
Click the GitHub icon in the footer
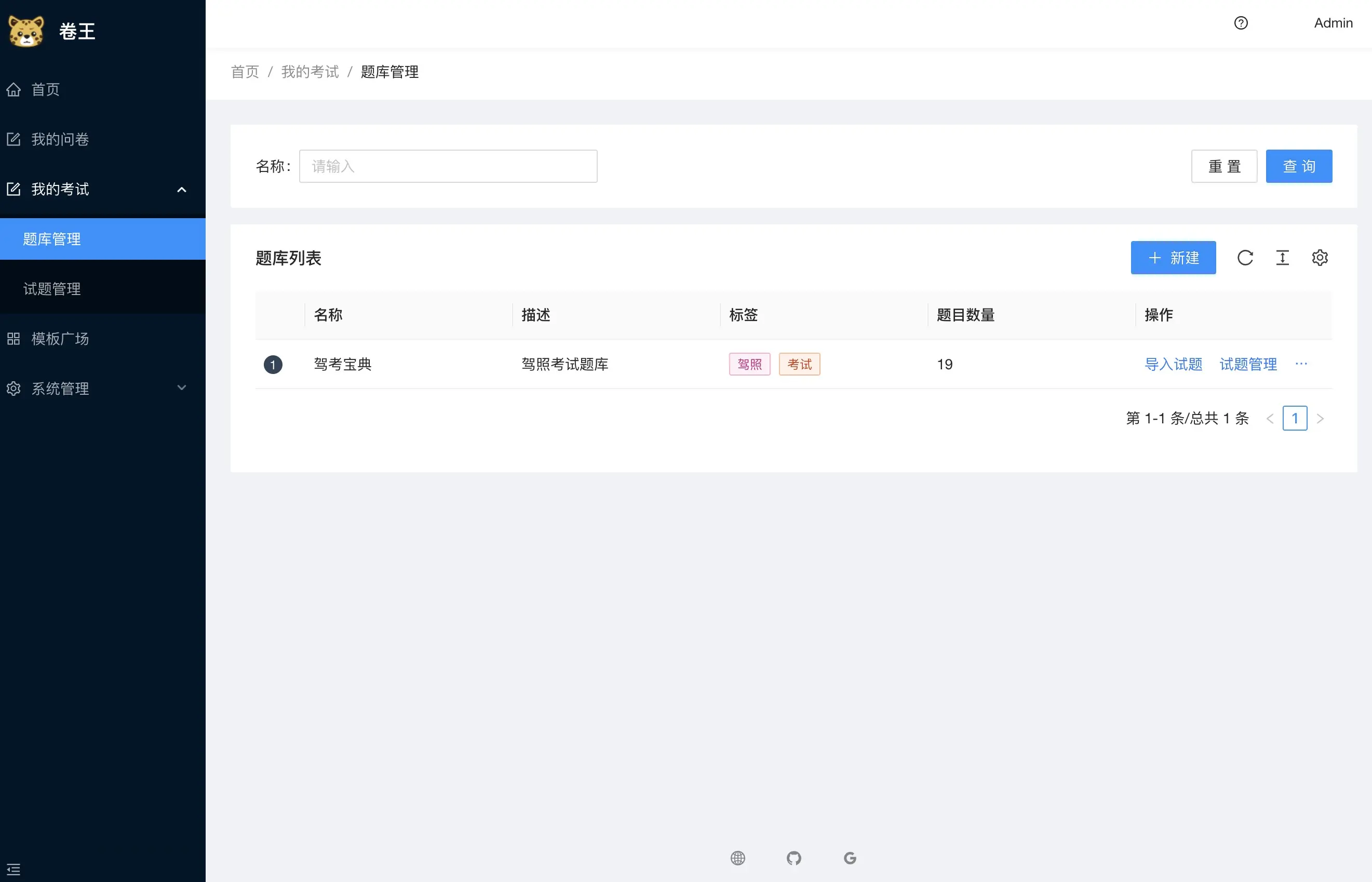(793, 858)
